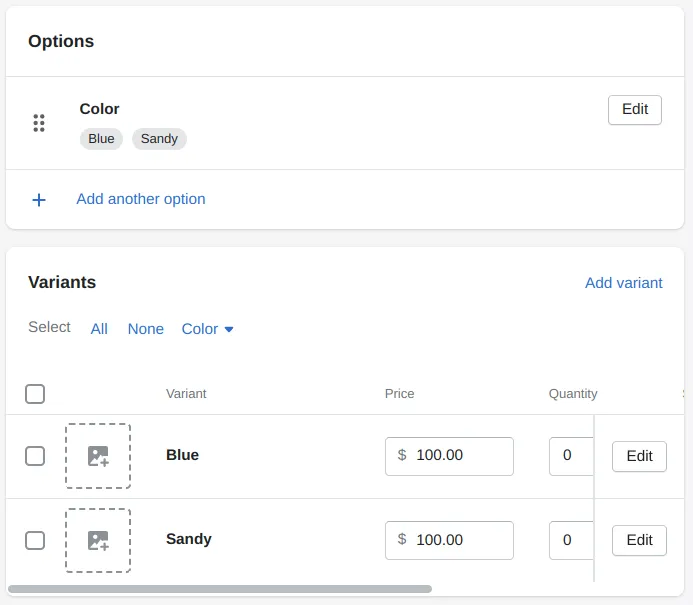Toggle the select-all variants checkbox
The width and height of the screenshot is (693, 605).
tap(35, 394)
